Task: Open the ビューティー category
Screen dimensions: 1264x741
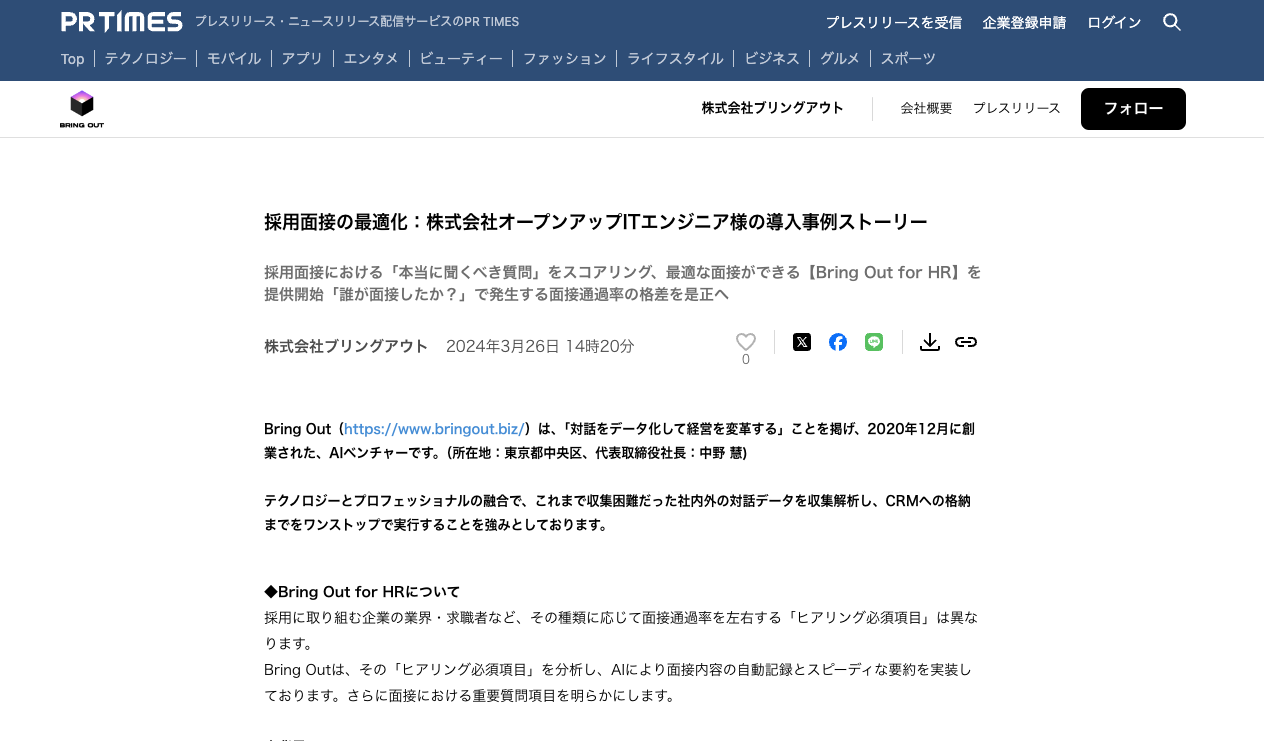Action: [461, 59]
